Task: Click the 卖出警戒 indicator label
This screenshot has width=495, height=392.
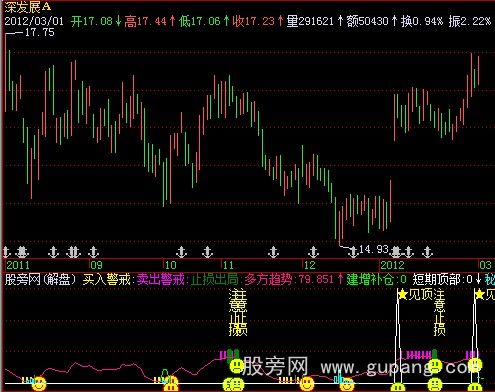Action: point(161,279)
